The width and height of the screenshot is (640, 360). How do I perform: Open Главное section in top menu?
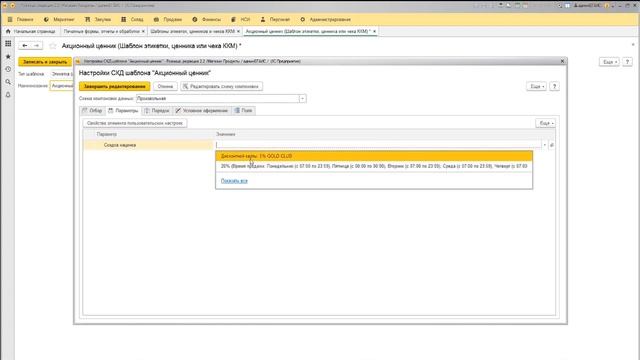(x=21, y=19)
